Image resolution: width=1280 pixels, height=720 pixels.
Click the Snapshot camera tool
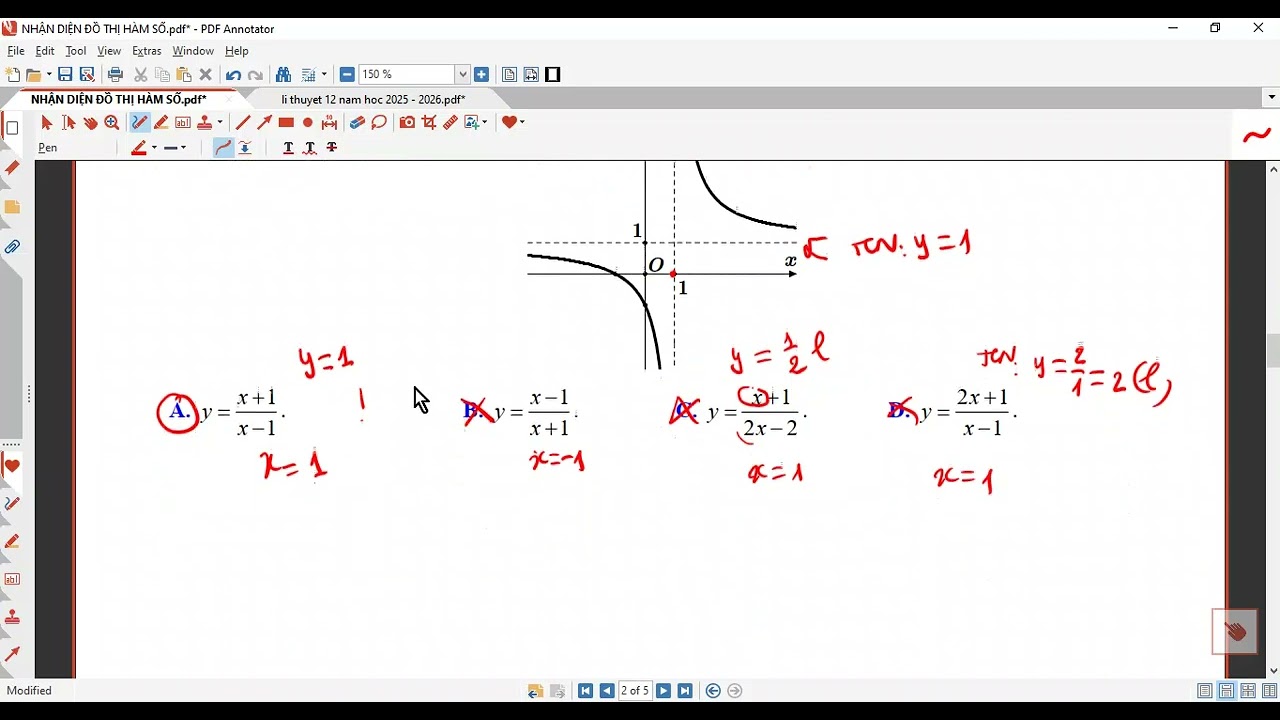407,123
